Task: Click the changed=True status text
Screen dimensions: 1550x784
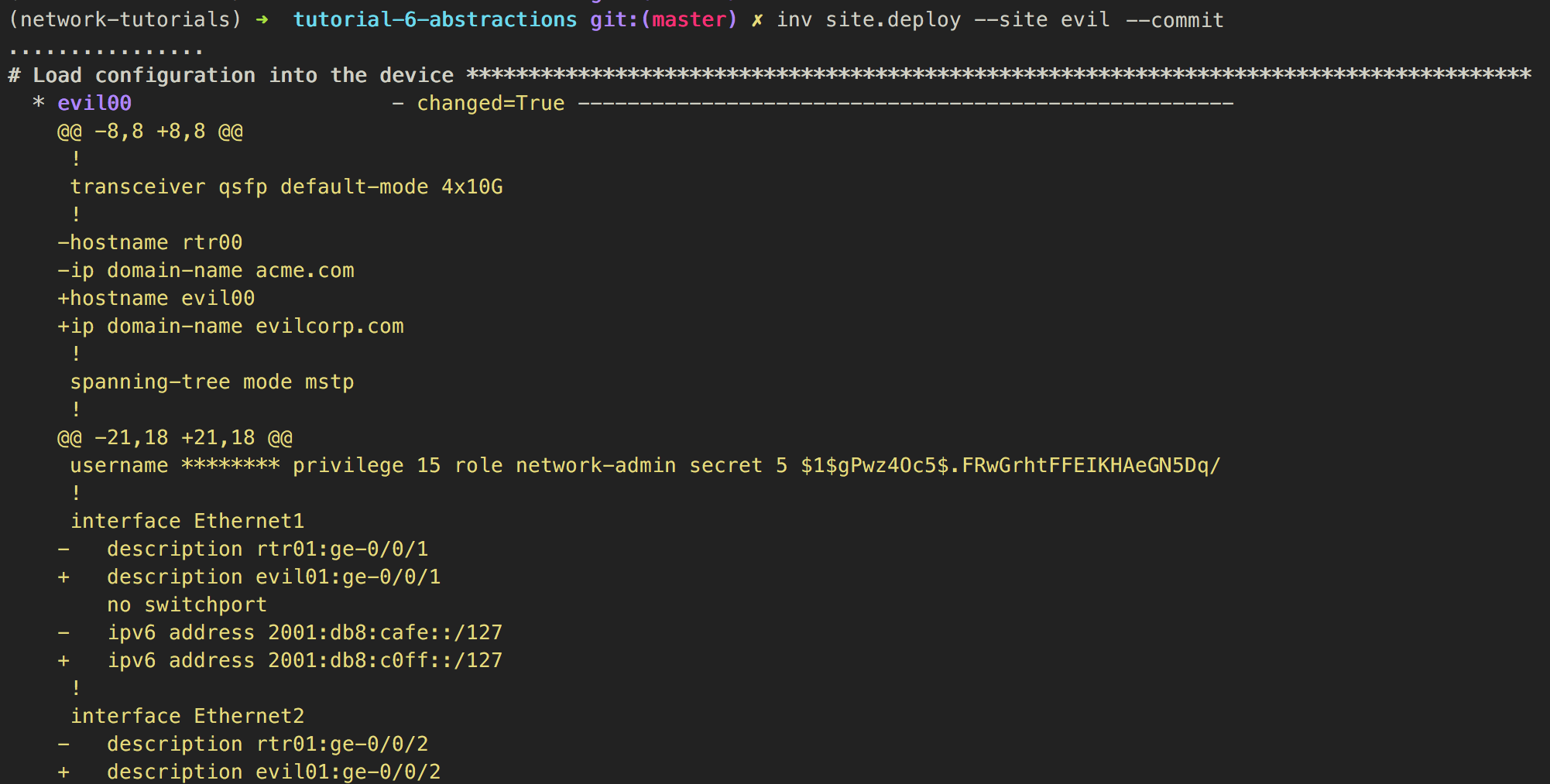Action: (491, 103)
